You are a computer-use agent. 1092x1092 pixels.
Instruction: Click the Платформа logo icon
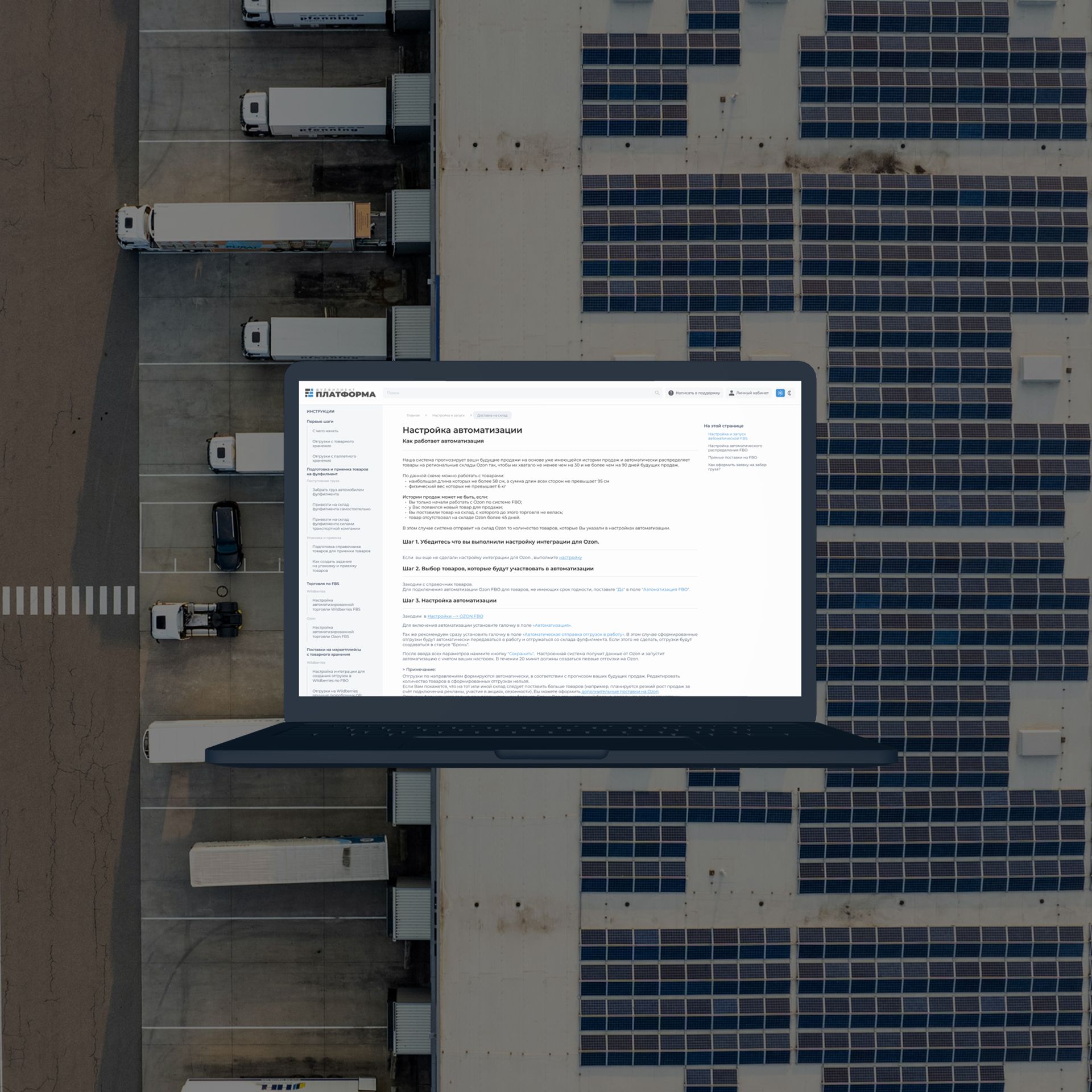click(x=309, y=393)
